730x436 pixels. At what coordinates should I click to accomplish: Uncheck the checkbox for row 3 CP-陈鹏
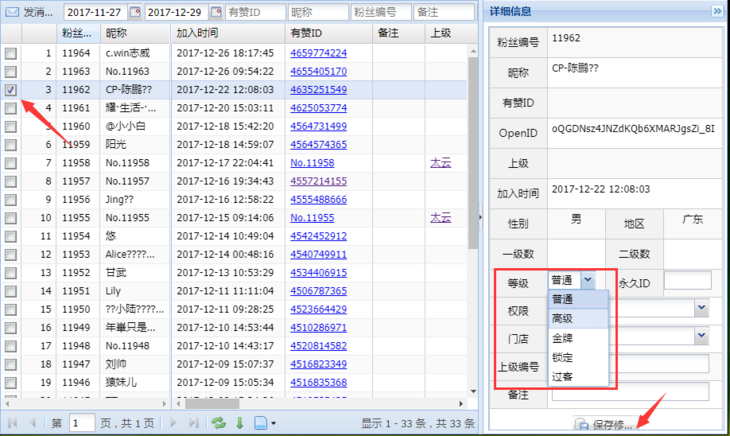click(10, 89)
